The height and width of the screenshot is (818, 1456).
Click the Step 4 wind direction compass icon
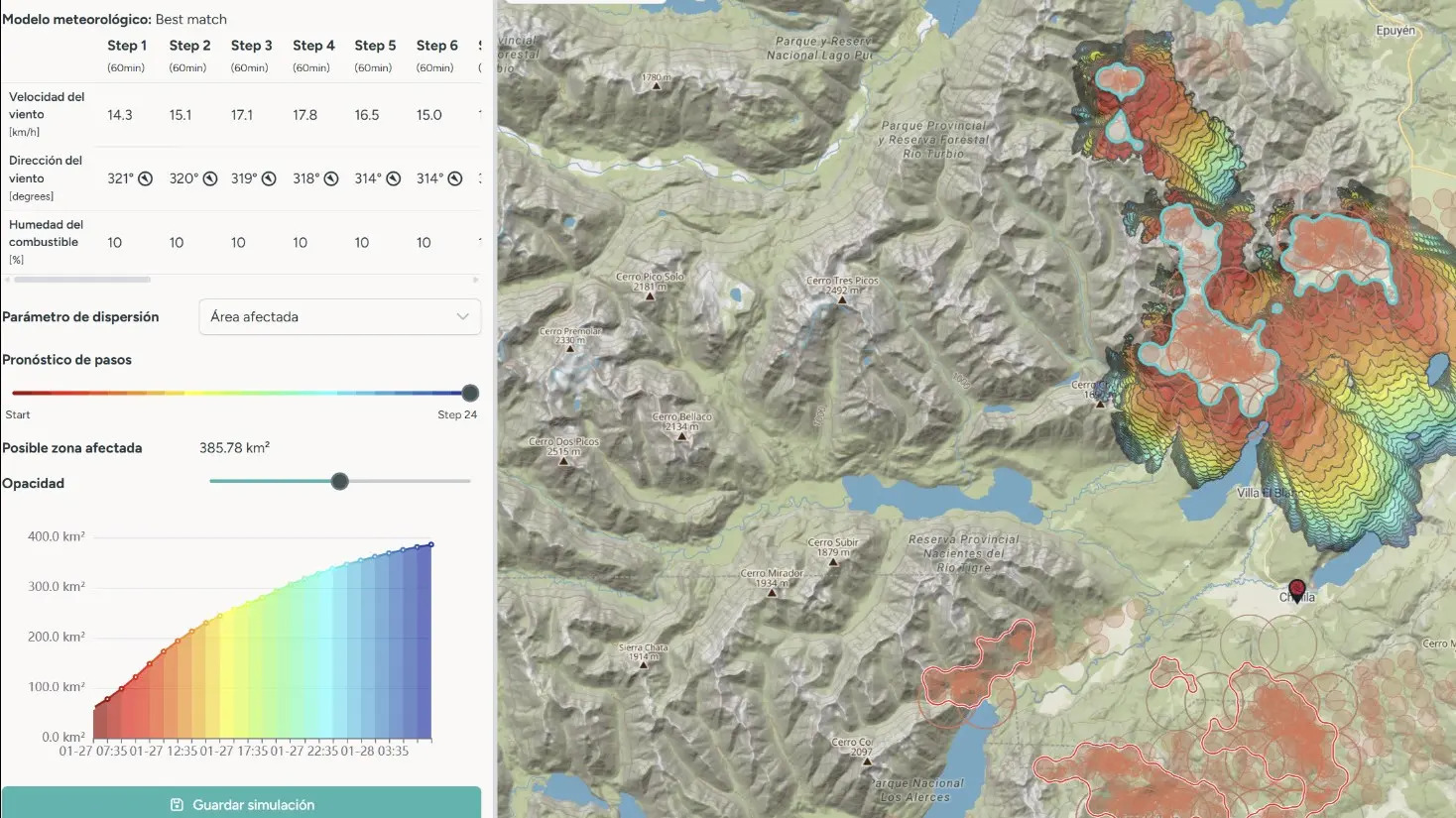click(331, 178)
